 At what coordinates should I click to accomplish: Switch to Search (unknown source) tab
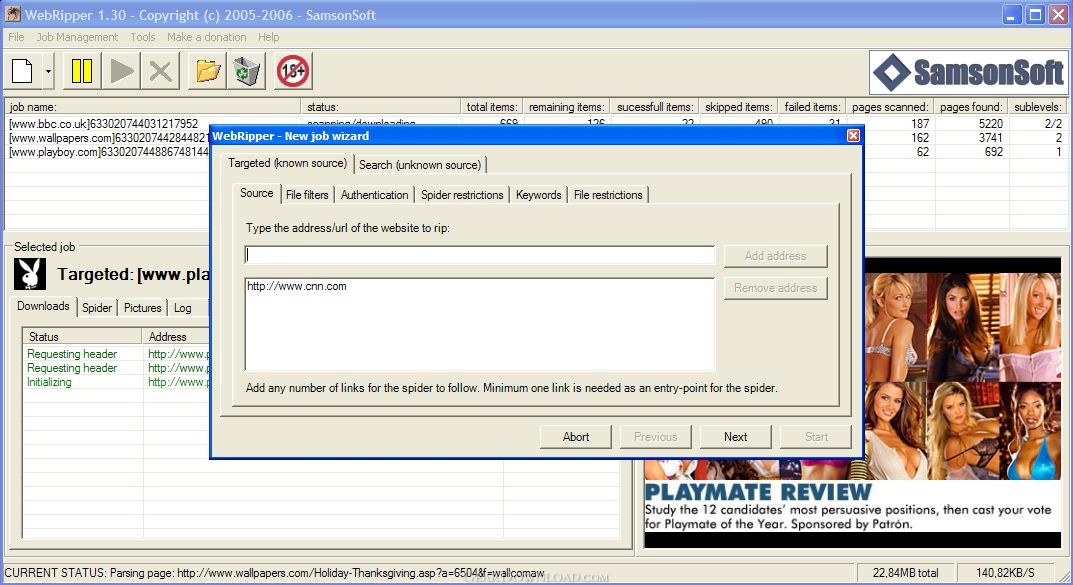(x=420, y=165)
